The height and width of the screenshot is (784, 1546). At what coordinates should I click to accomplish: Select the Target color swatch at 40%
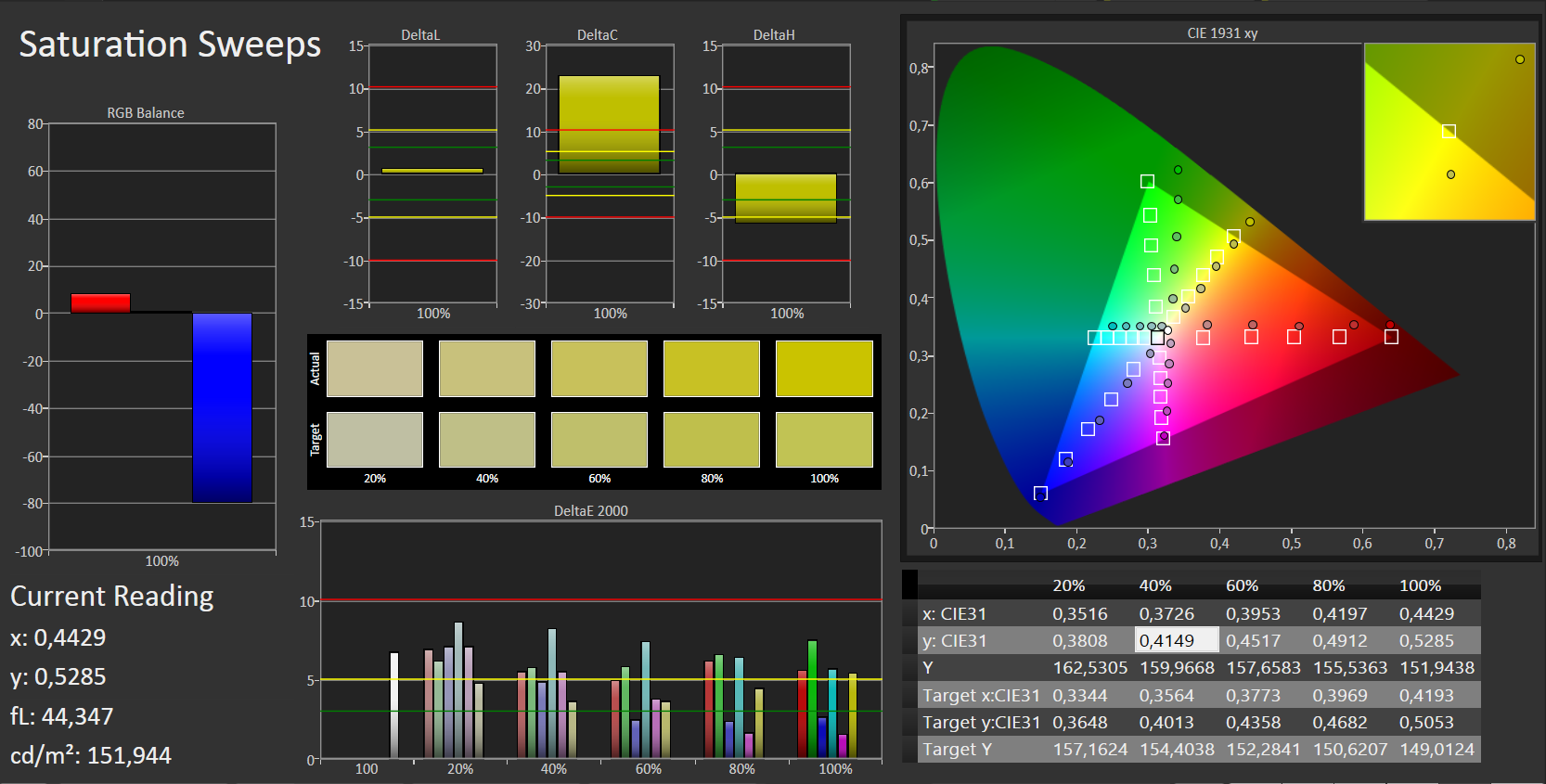tap(487, 440)
